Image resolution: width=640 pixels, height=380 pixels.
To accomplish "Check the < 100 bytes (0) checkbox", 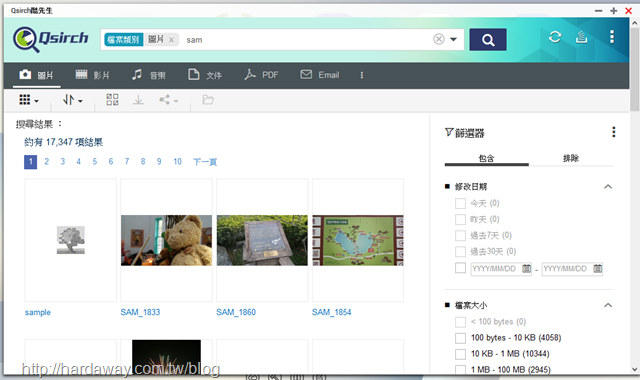I will [x=460, y=322].
